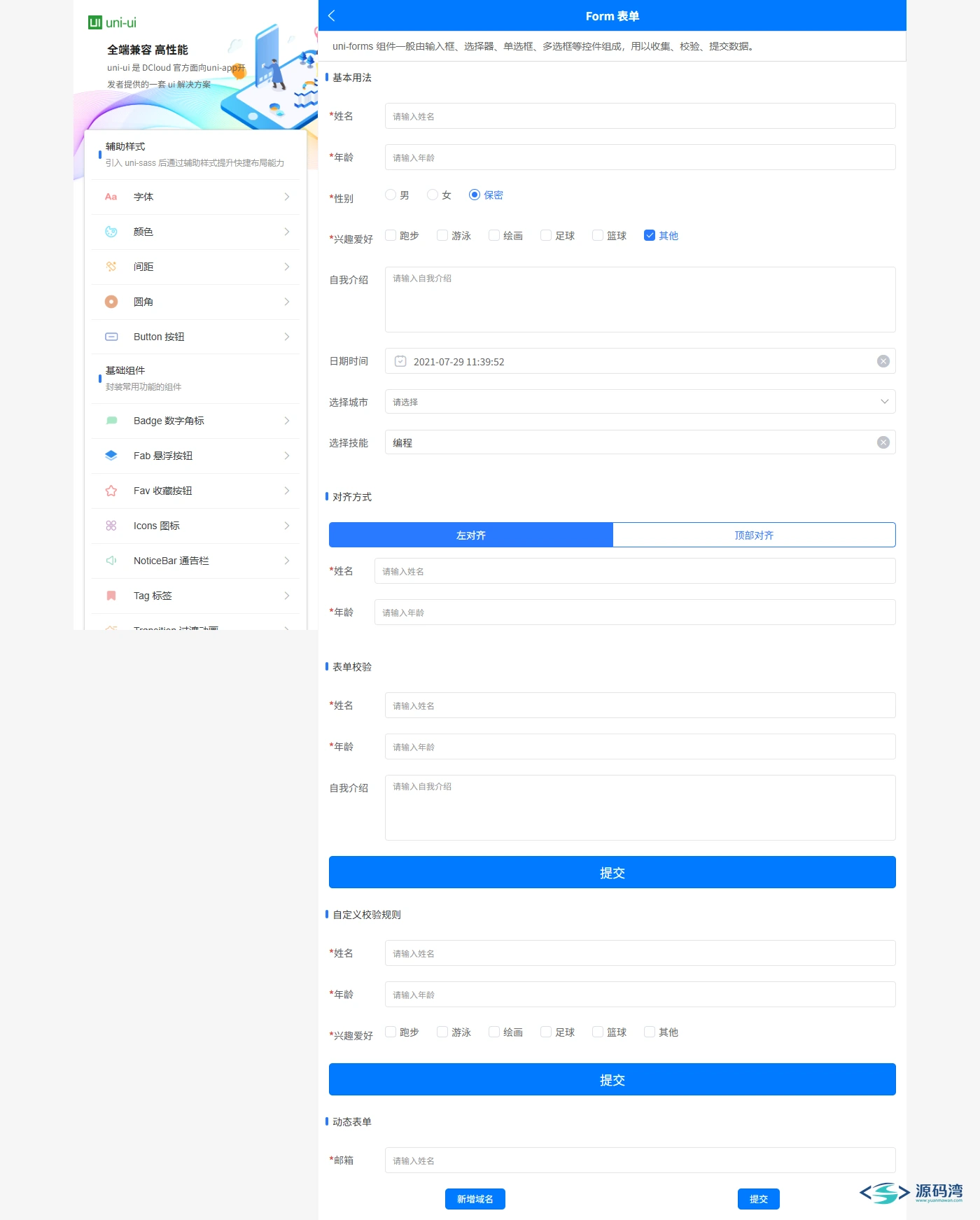Switch to the 左对齐 tab
Image resolution: width=980 pixels, height=1220 pixels.
(x=471, y=535)
